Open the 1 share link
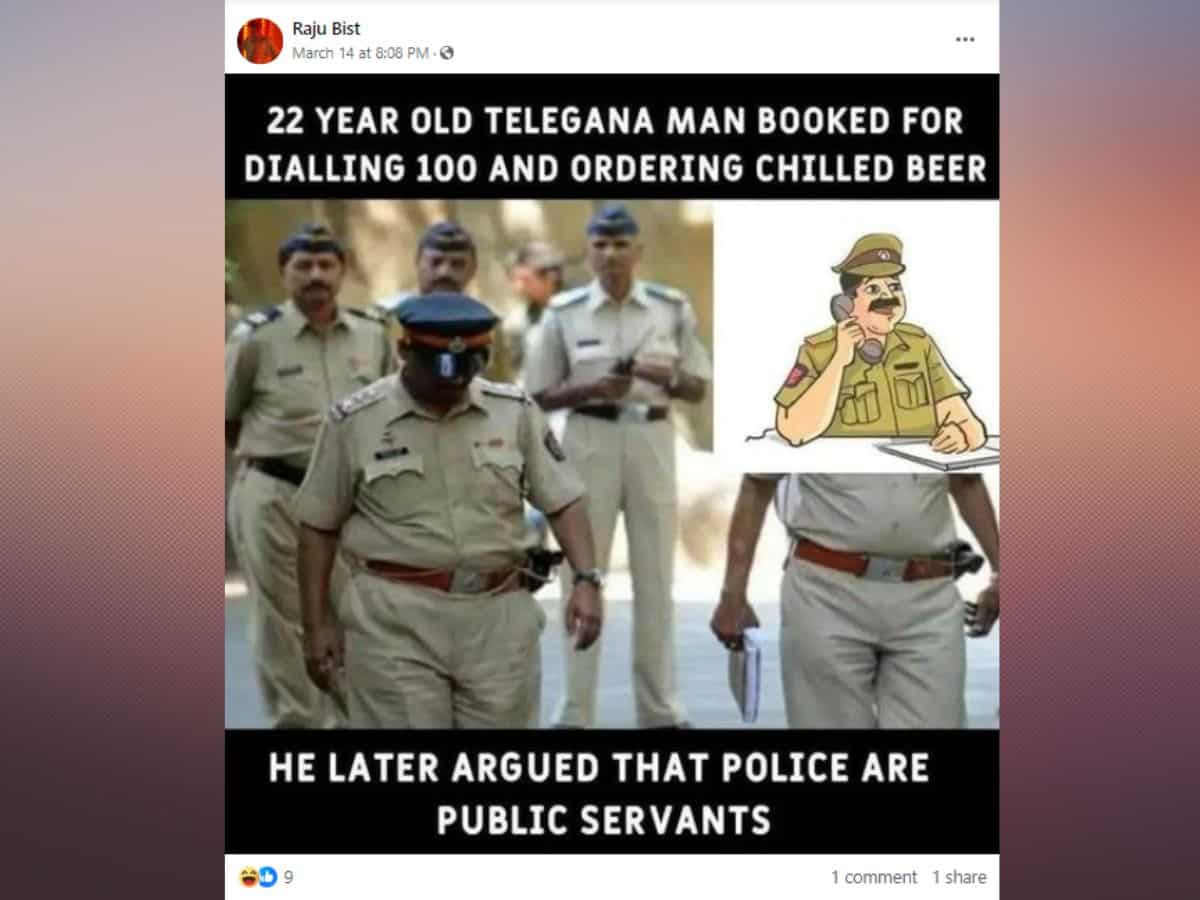The width and height of the screenshot is (1200, 900). tap(959, 877)
